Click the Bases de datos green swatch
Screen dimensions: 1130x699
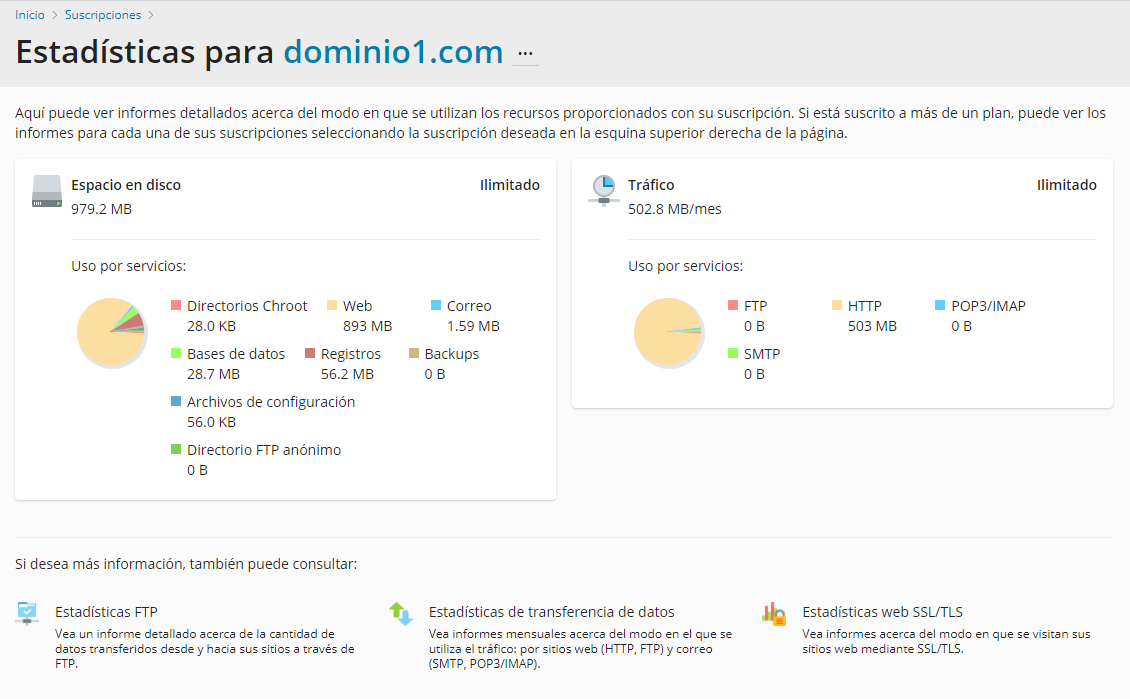click(176, 353)
